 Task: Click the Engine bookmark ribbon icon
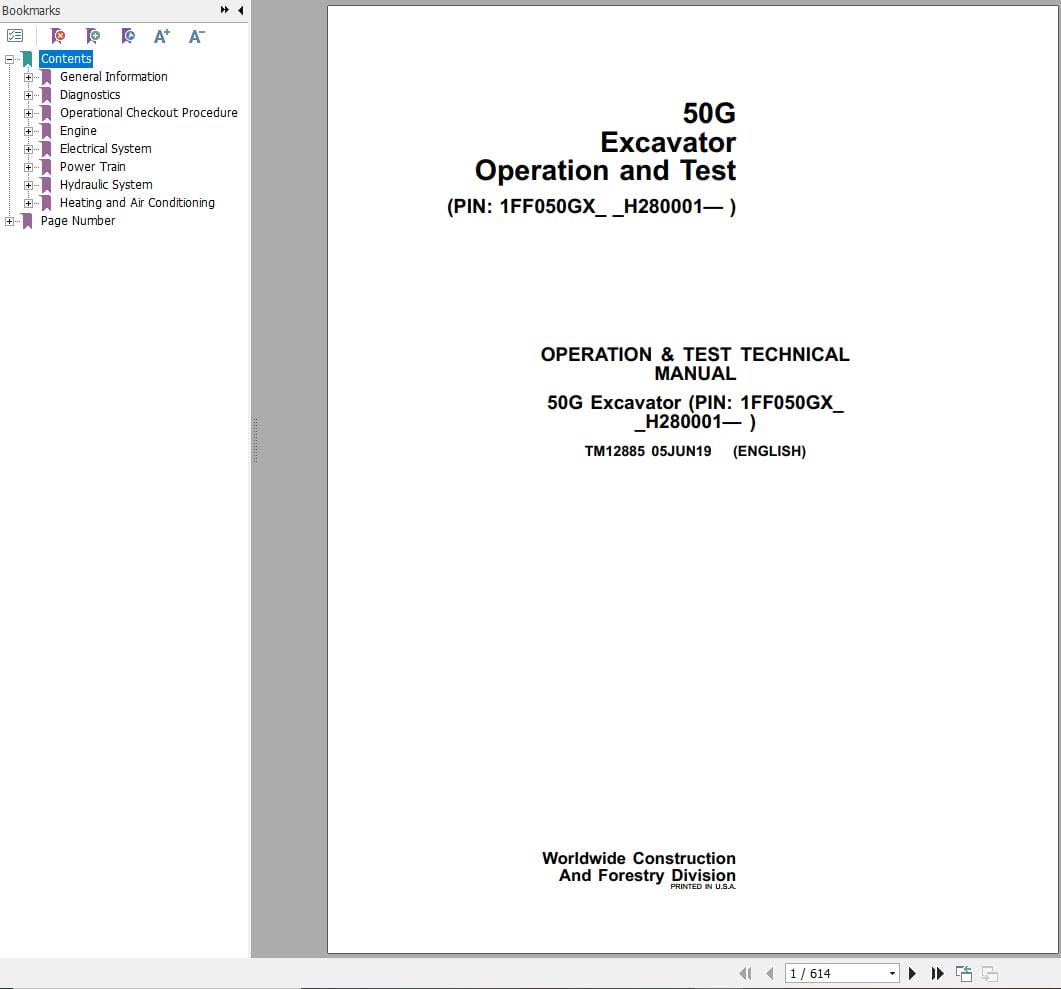pos(46,131)
